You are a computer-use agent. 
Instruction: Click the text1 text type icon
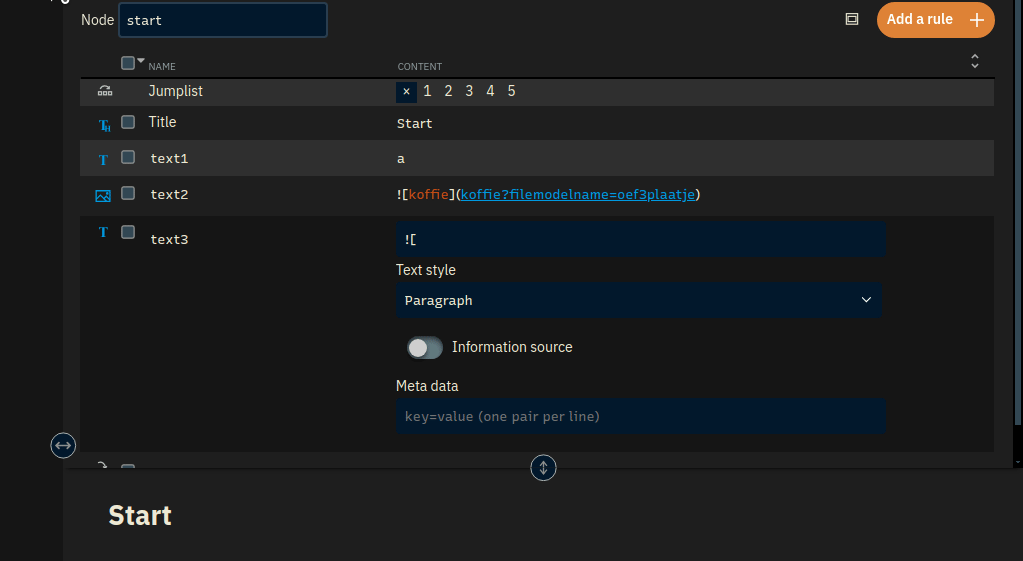coord(103,160)
